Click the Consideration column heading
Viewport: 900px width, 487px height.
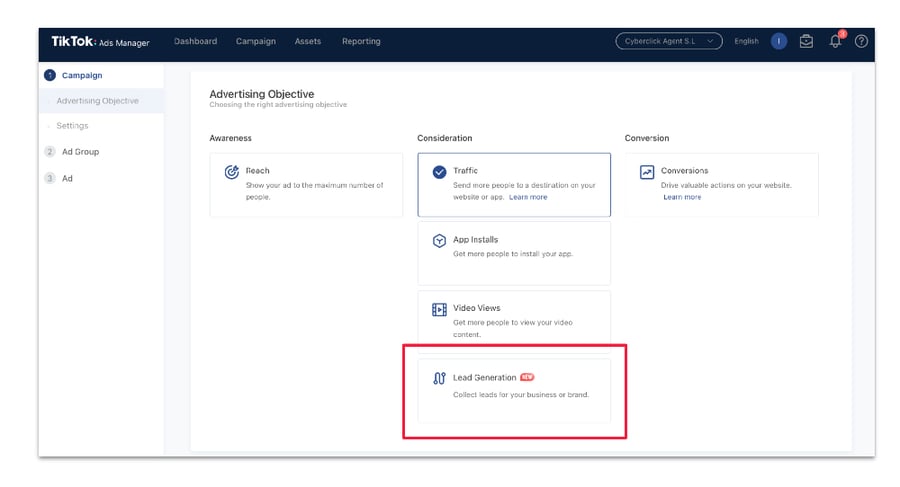point(444,138)
